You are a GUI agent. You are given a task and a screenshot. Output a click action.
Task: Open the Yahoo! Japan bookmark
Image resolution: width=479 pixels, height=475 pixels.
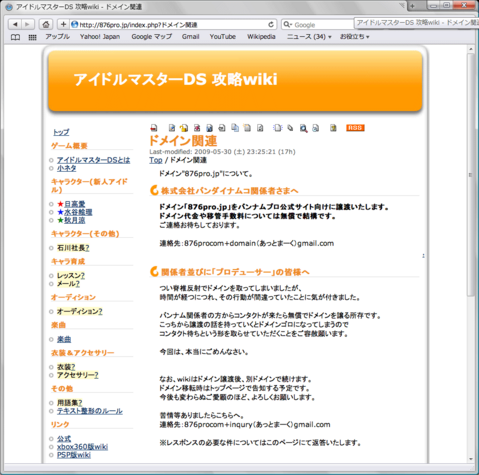point(100,37)
